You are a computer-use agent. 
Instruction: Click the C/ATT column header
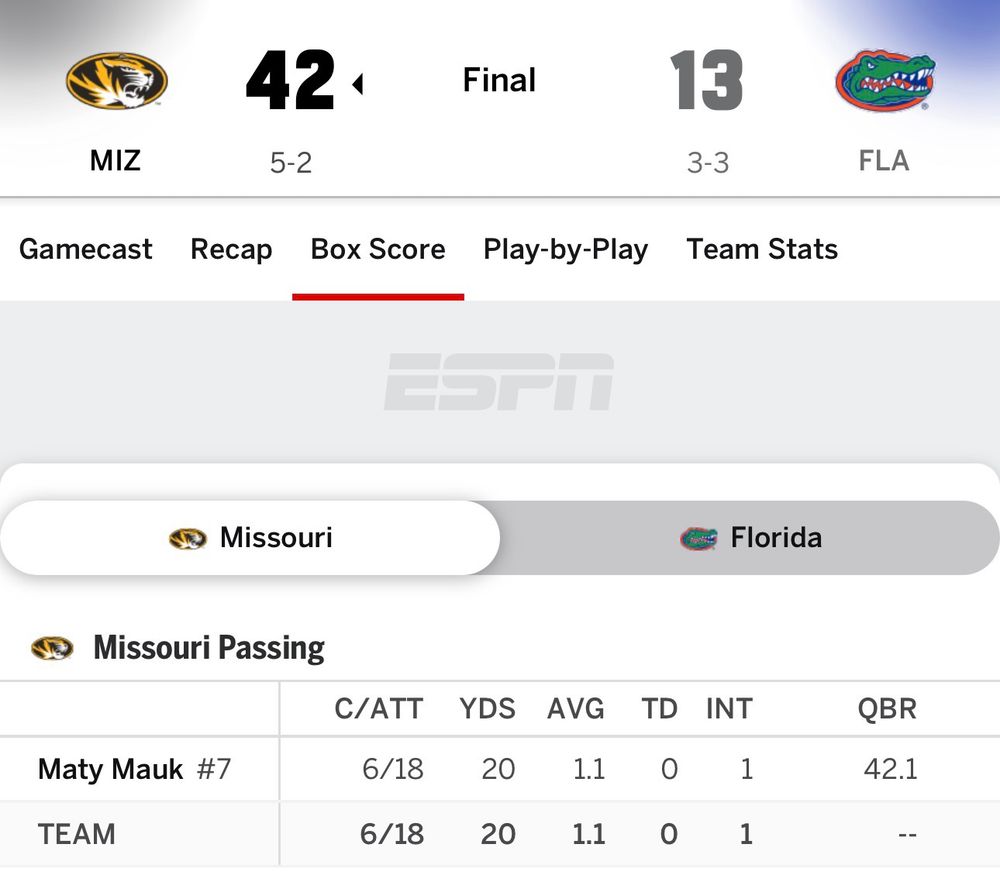378,709
